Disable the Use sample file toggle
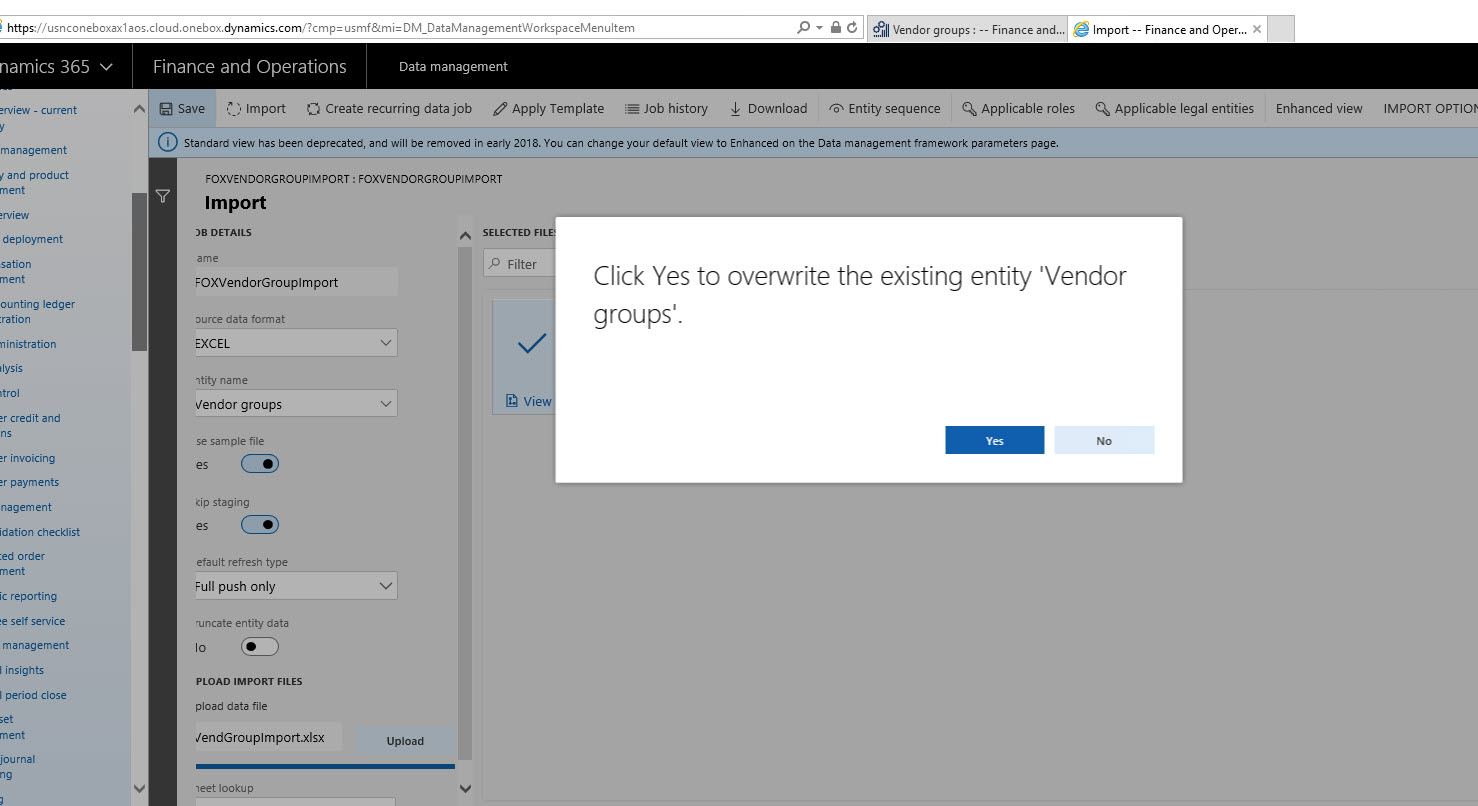The image size is (1478, 806). 259,463
